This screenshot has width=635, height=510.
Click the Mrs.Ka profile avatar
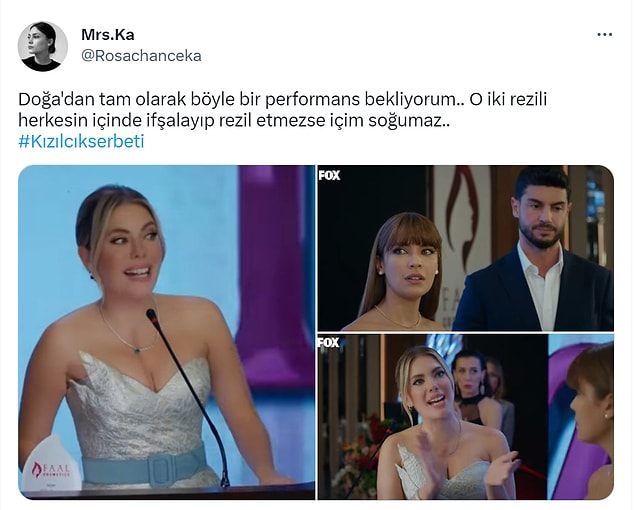point(43,46)
